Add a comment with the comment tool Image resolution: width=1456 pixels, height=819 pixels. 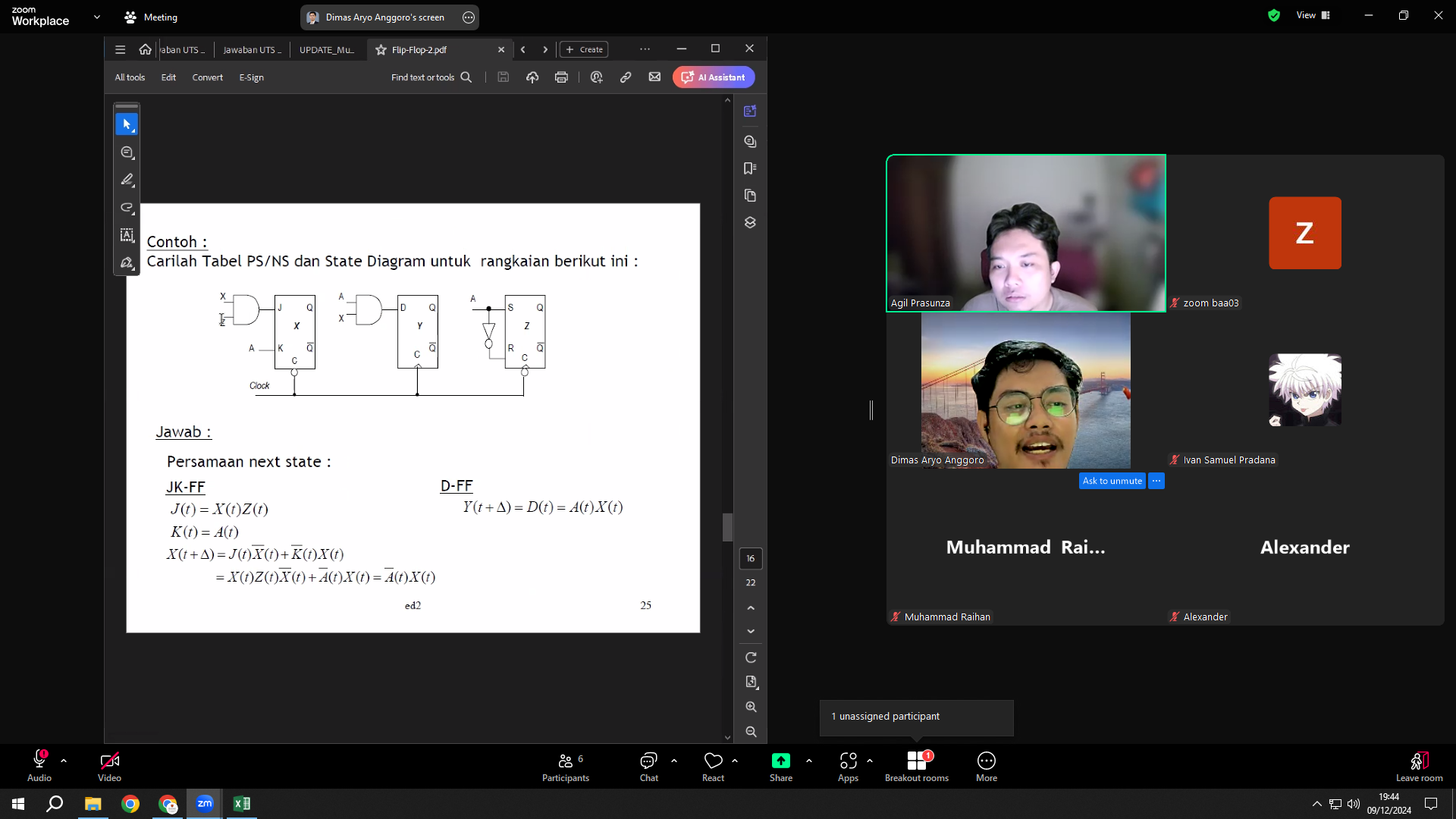coord(127,152)
